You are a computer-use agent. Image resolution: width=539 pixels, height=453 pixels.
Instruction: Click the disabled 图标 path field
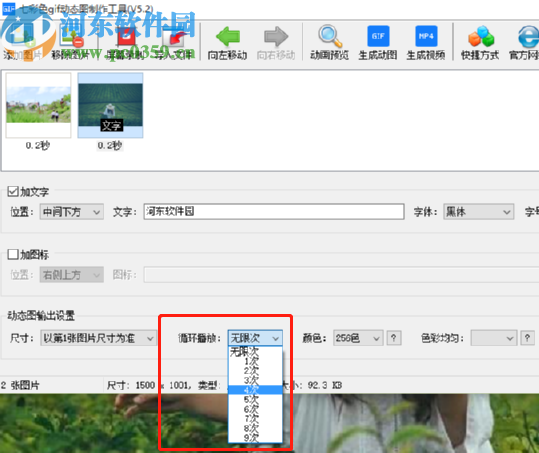(x=341, y=275)
